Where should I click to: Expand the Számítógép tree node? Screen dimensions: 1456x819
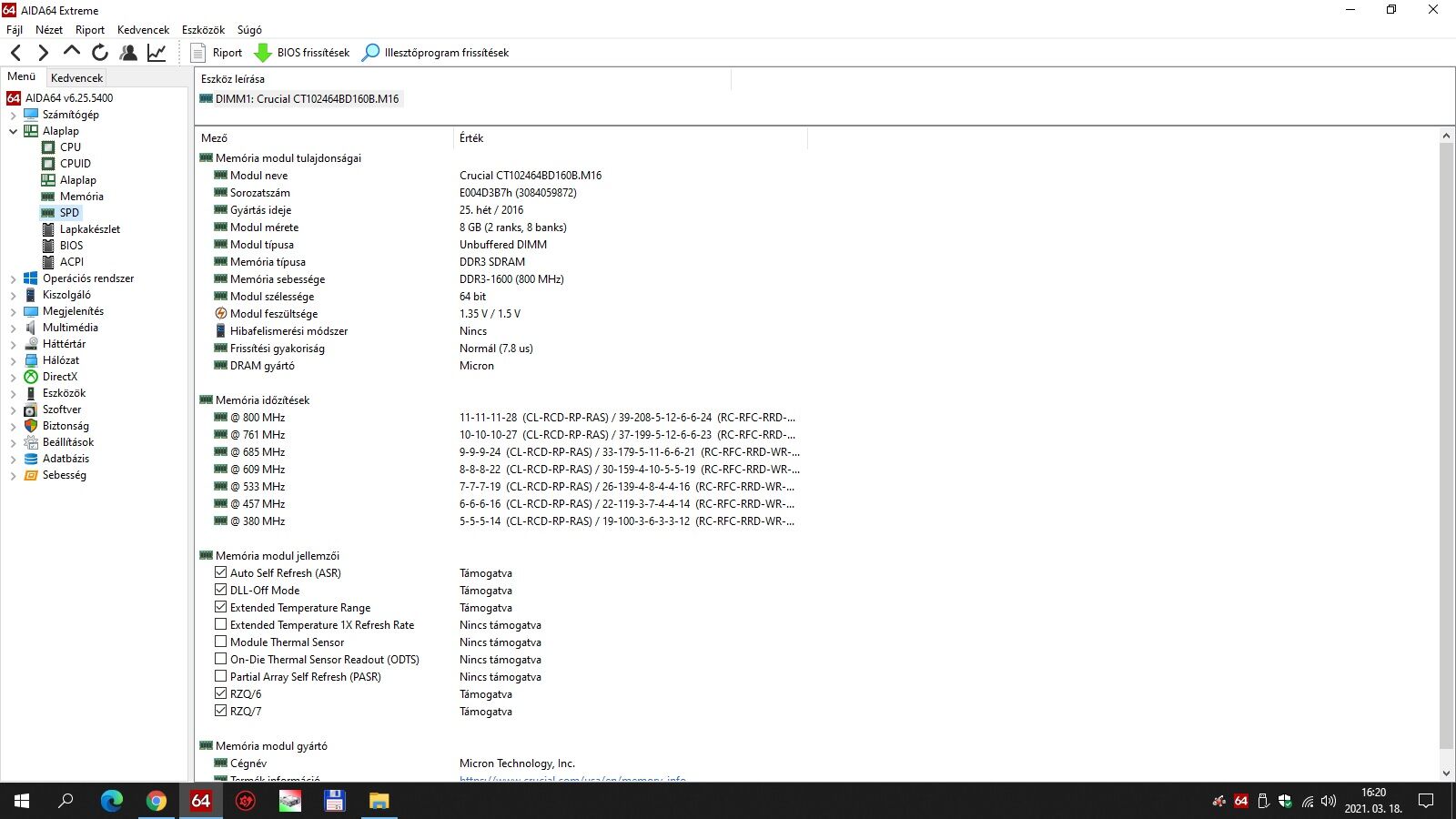click(x=13, y=115)
